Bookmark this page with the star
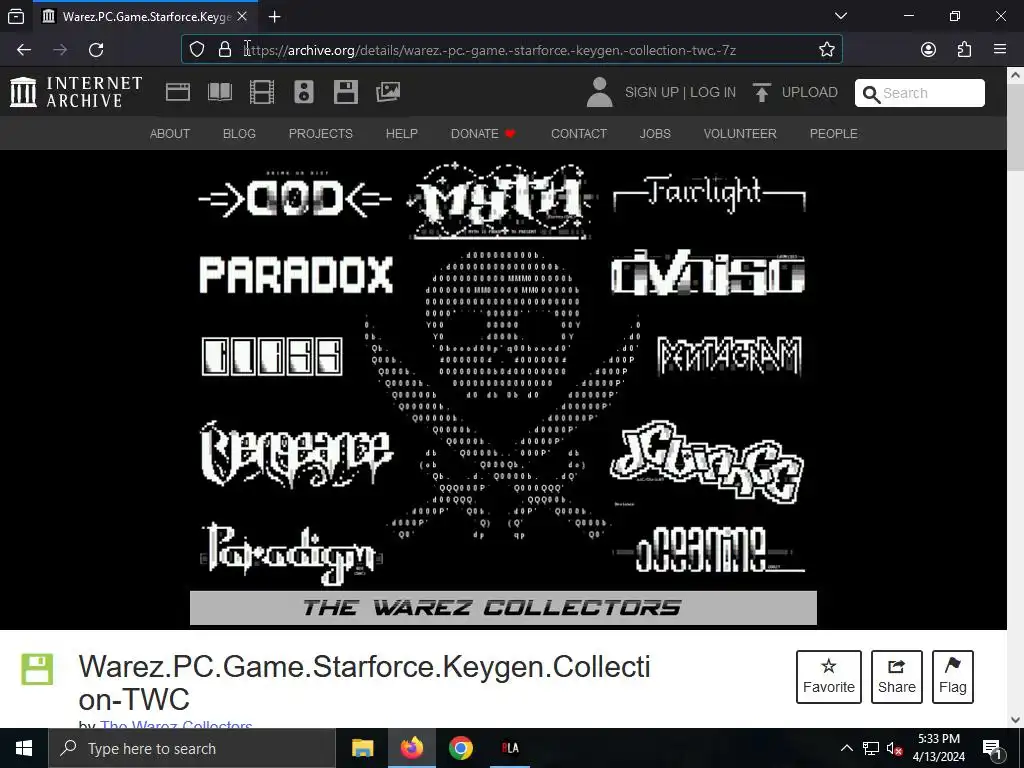 [x=827, y=50]
